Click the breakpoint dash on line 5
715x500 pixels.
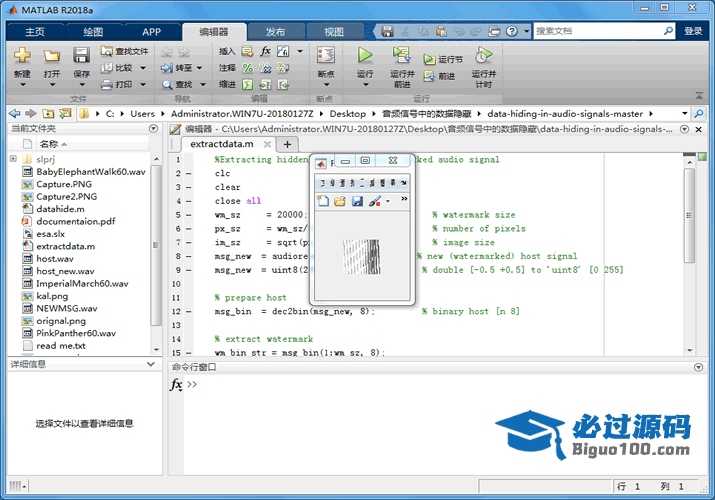pos(189,215)
